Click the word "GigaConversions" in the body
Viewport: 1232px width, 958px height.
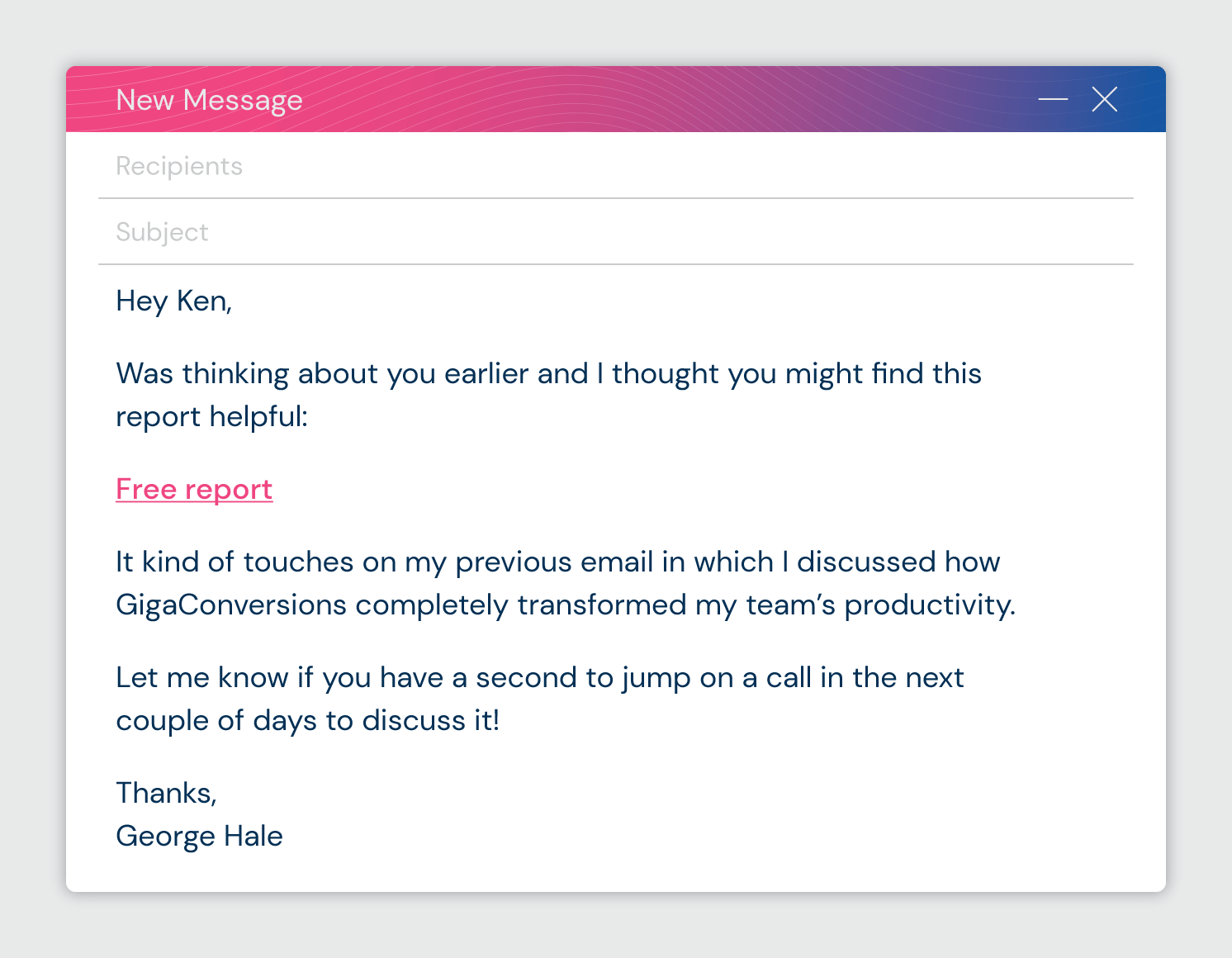tap(231, 605)
